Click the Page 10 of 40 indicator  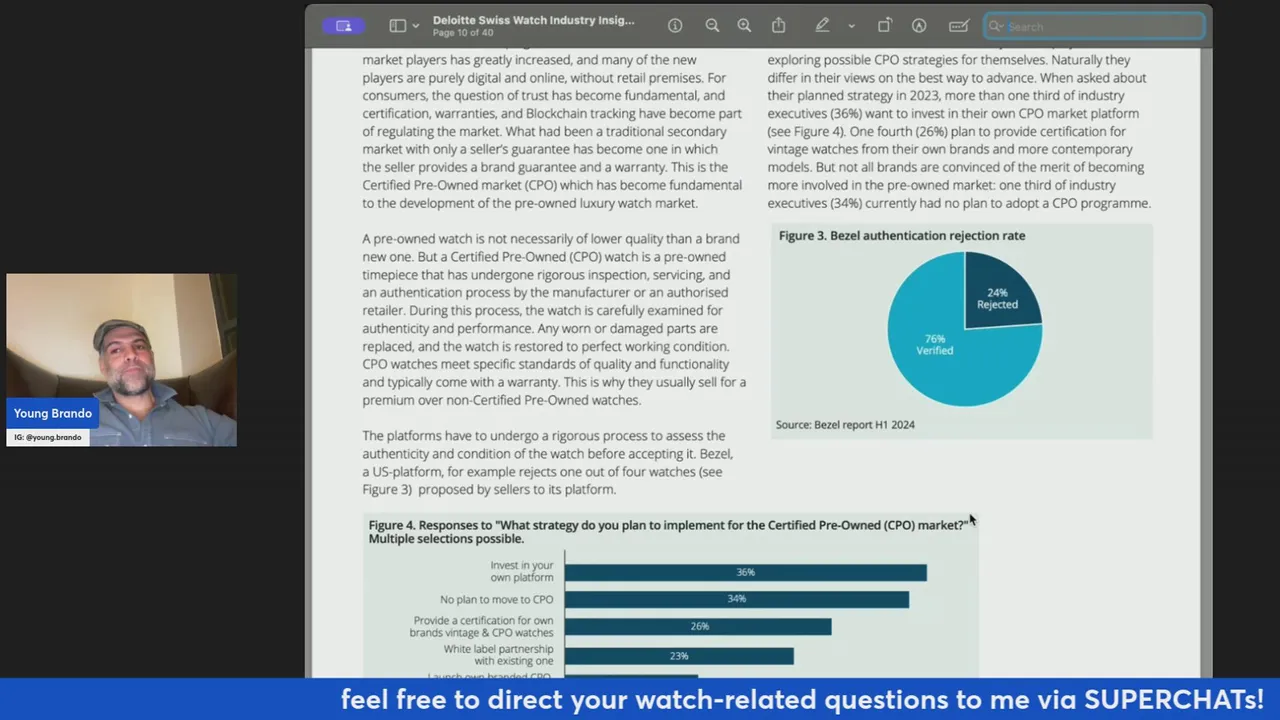click(463, 33)
